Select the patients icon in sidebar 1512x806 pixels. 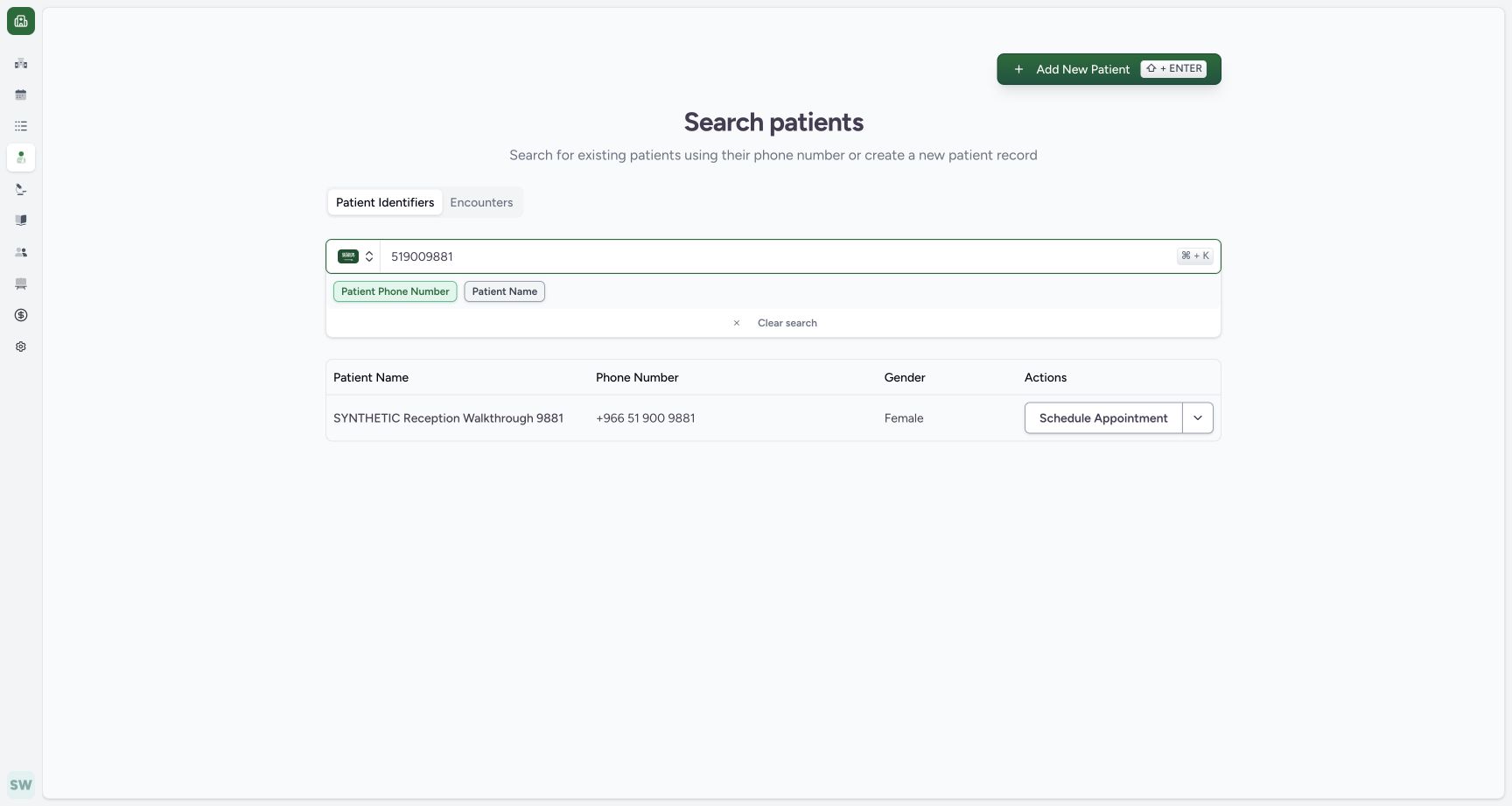tap(21, 158)
